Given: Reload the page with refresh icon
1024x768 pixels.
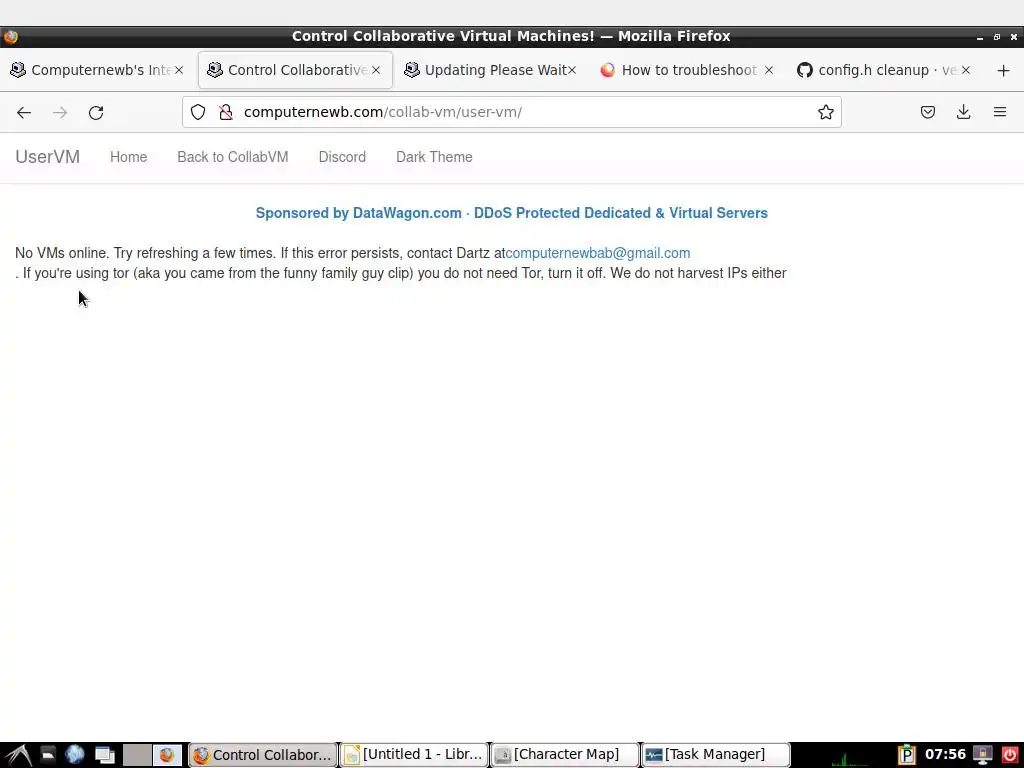Looking at the screenshot, I should tap(96, 112).
